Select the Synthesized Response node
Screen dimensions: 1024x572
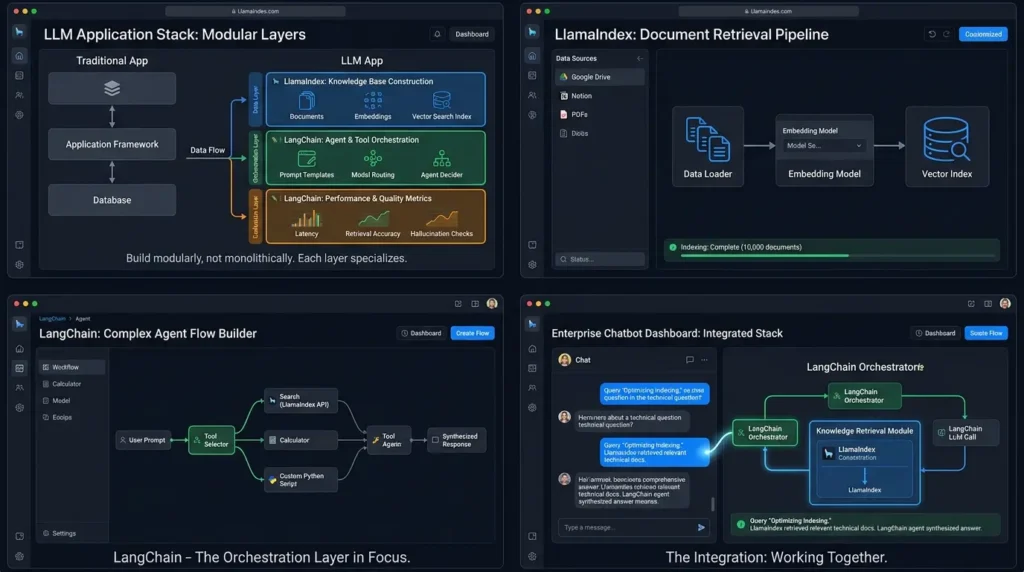[x=456, y=440]
